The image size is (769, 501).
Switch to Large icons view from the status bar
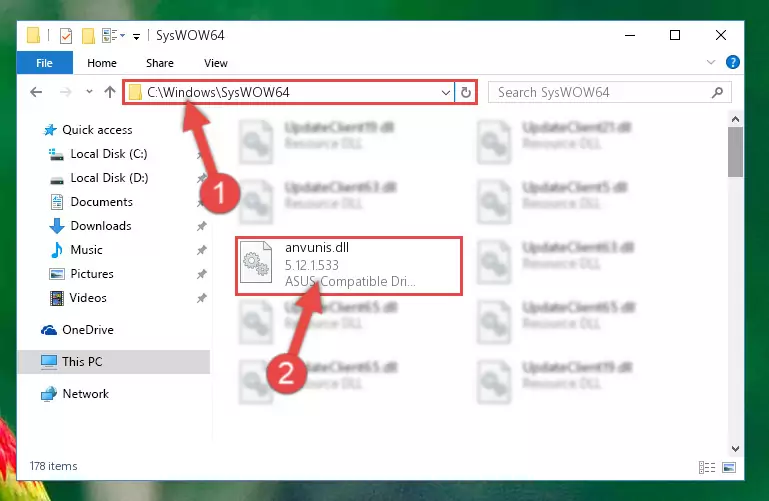729,467
